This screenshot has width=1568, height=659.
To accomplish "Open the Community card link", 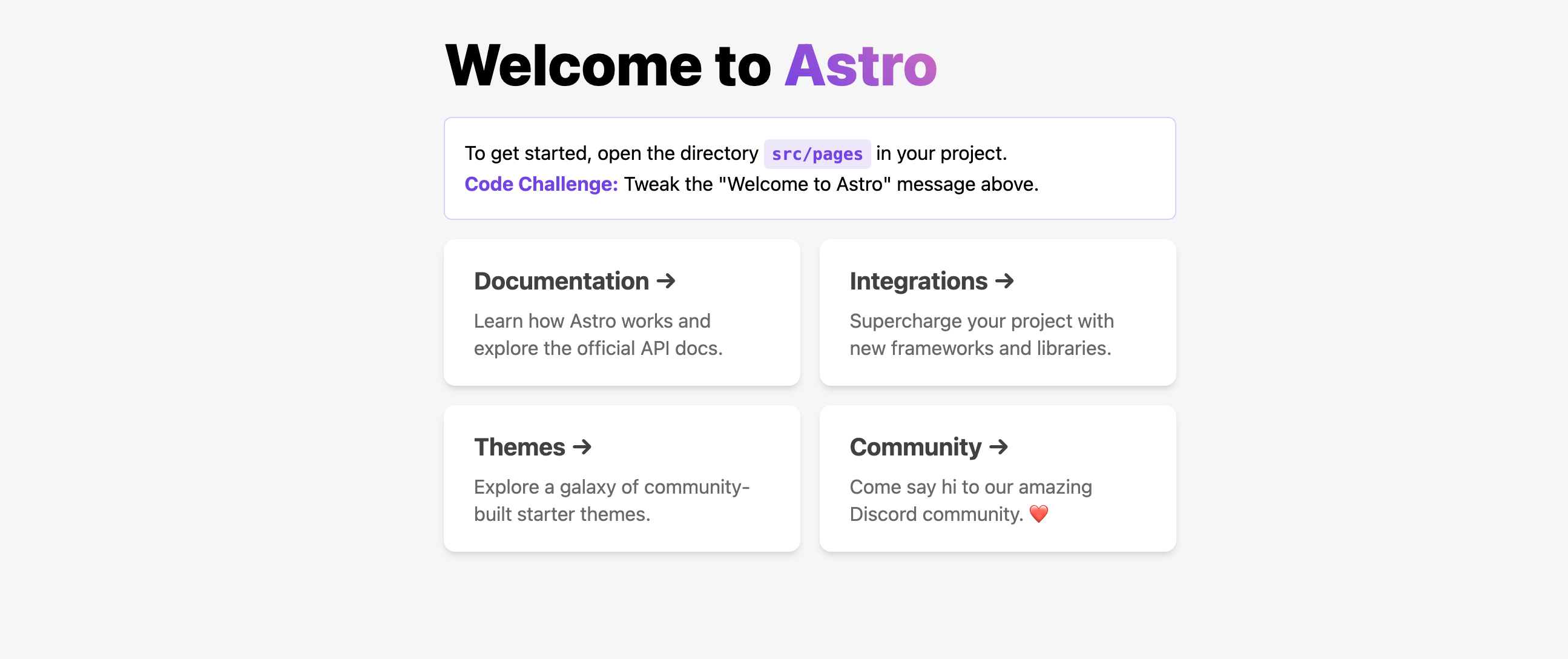I will (x=998, y=479).
